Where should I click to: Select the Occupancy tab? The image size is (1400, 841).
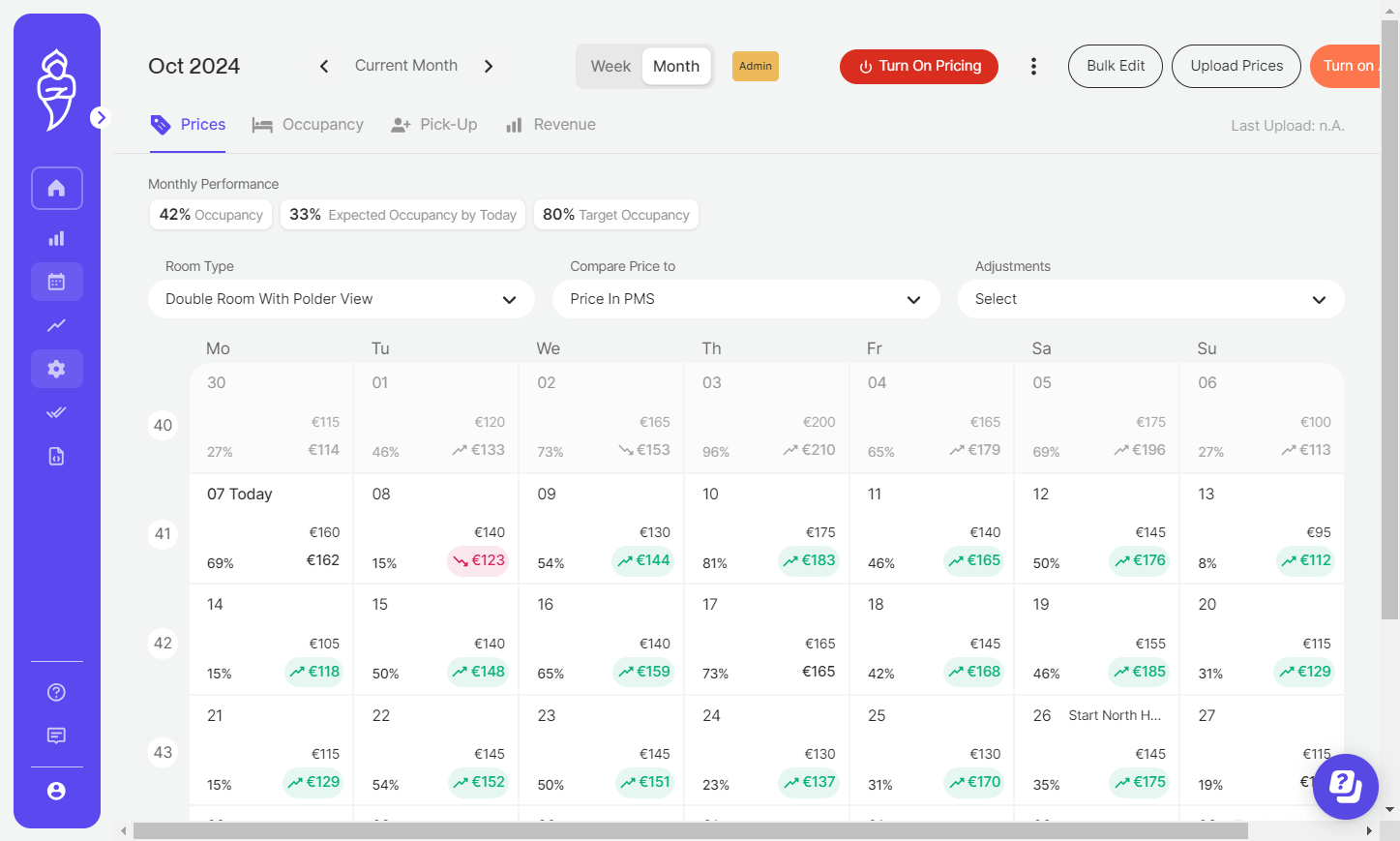coord(308,125)
